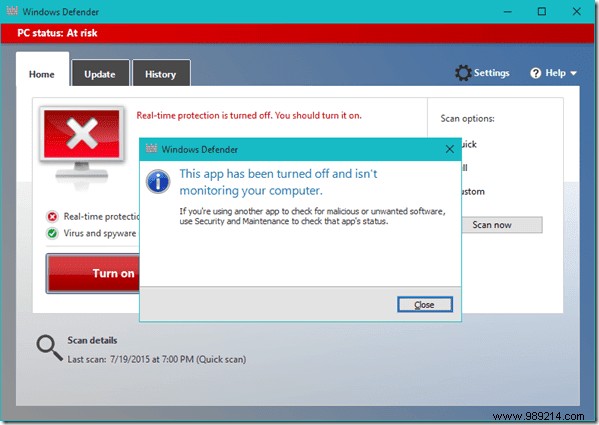Screen dimensions: 599x425
Task: Click red X icon beside Real-time protection
Action: tap(52, 217)
